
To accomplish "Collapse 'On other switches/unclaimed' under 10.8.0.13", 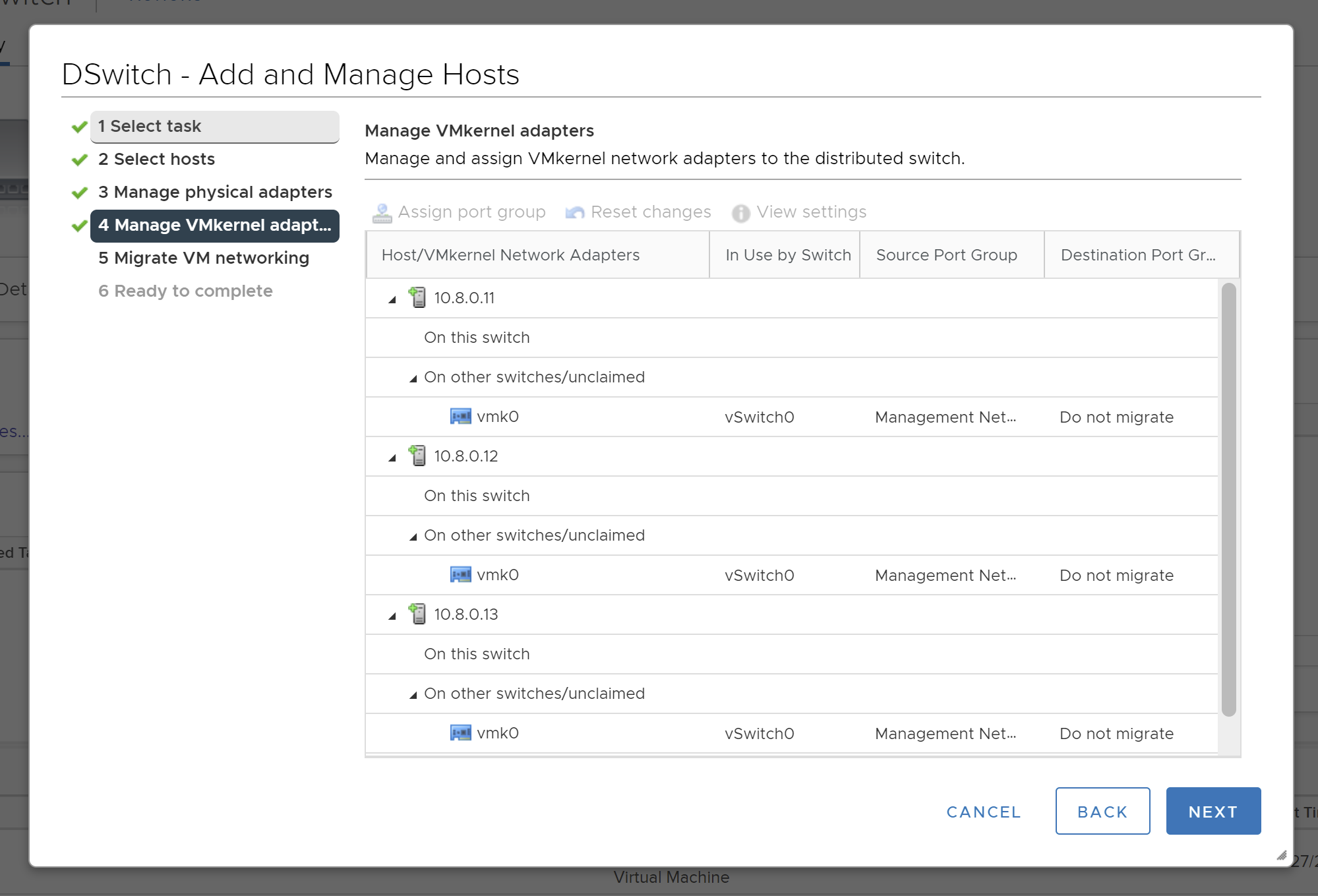I will 413,695.
